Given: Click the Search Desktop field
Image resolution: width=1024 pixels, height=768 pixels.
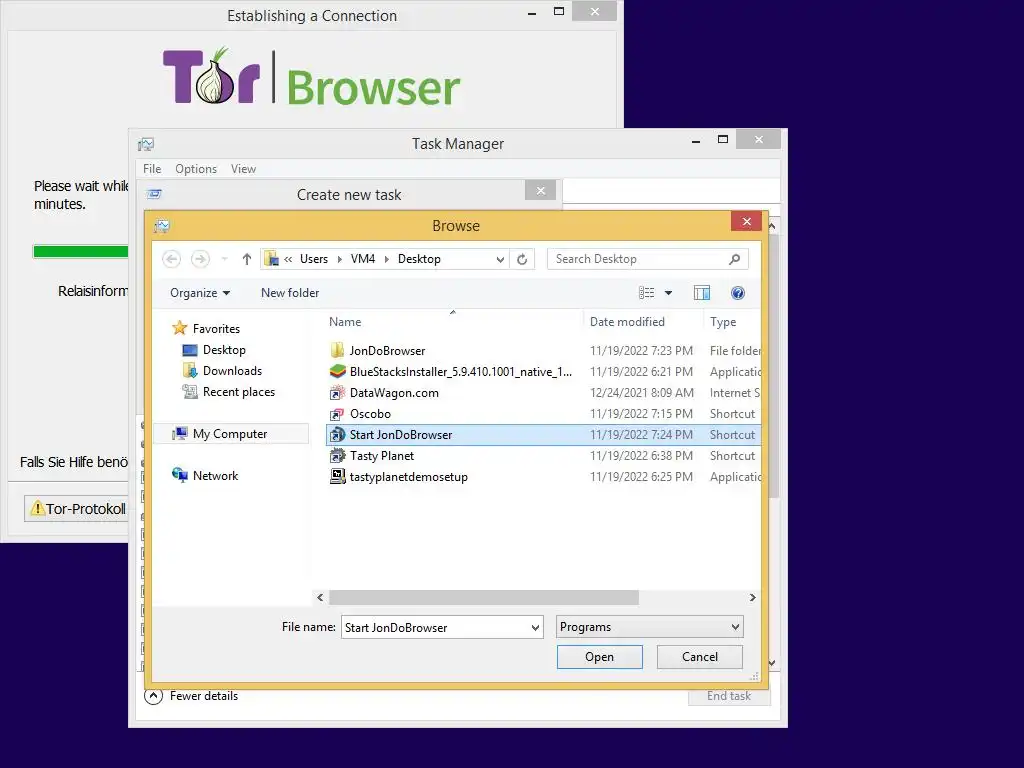Looking at the screenshot, I should tap(640, 259).
